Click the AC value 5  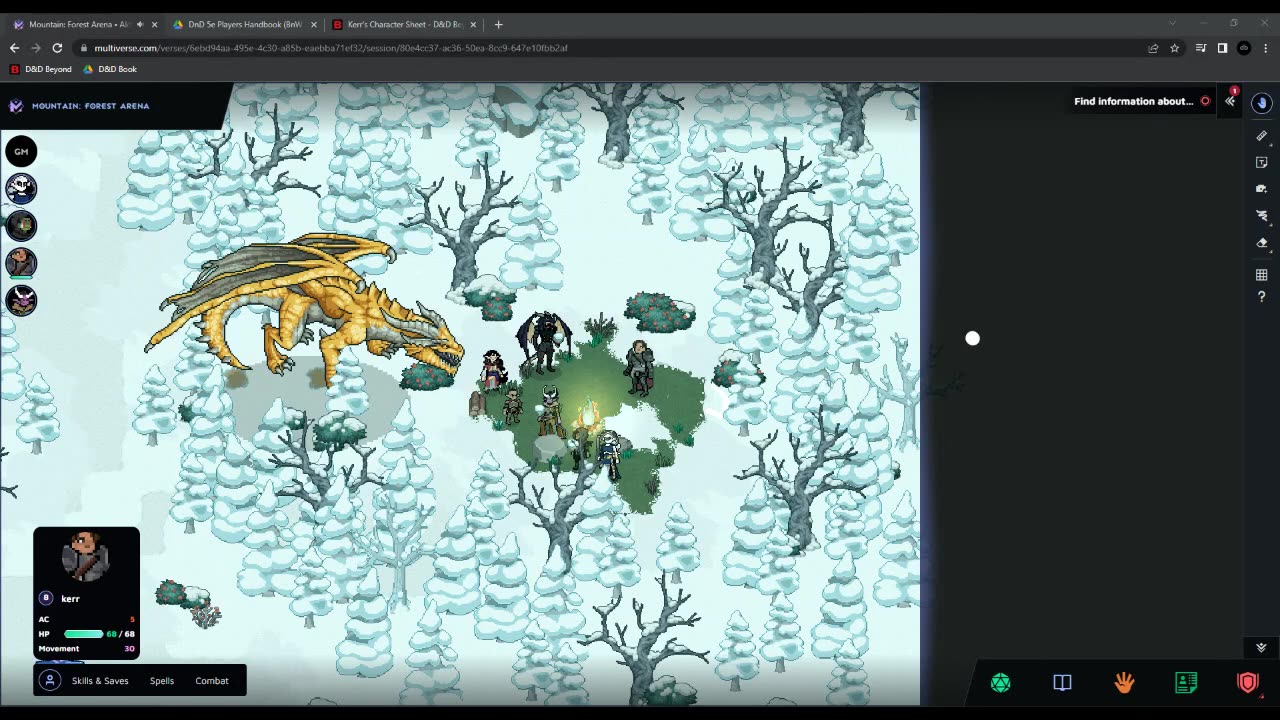click(x=132, y=620)
